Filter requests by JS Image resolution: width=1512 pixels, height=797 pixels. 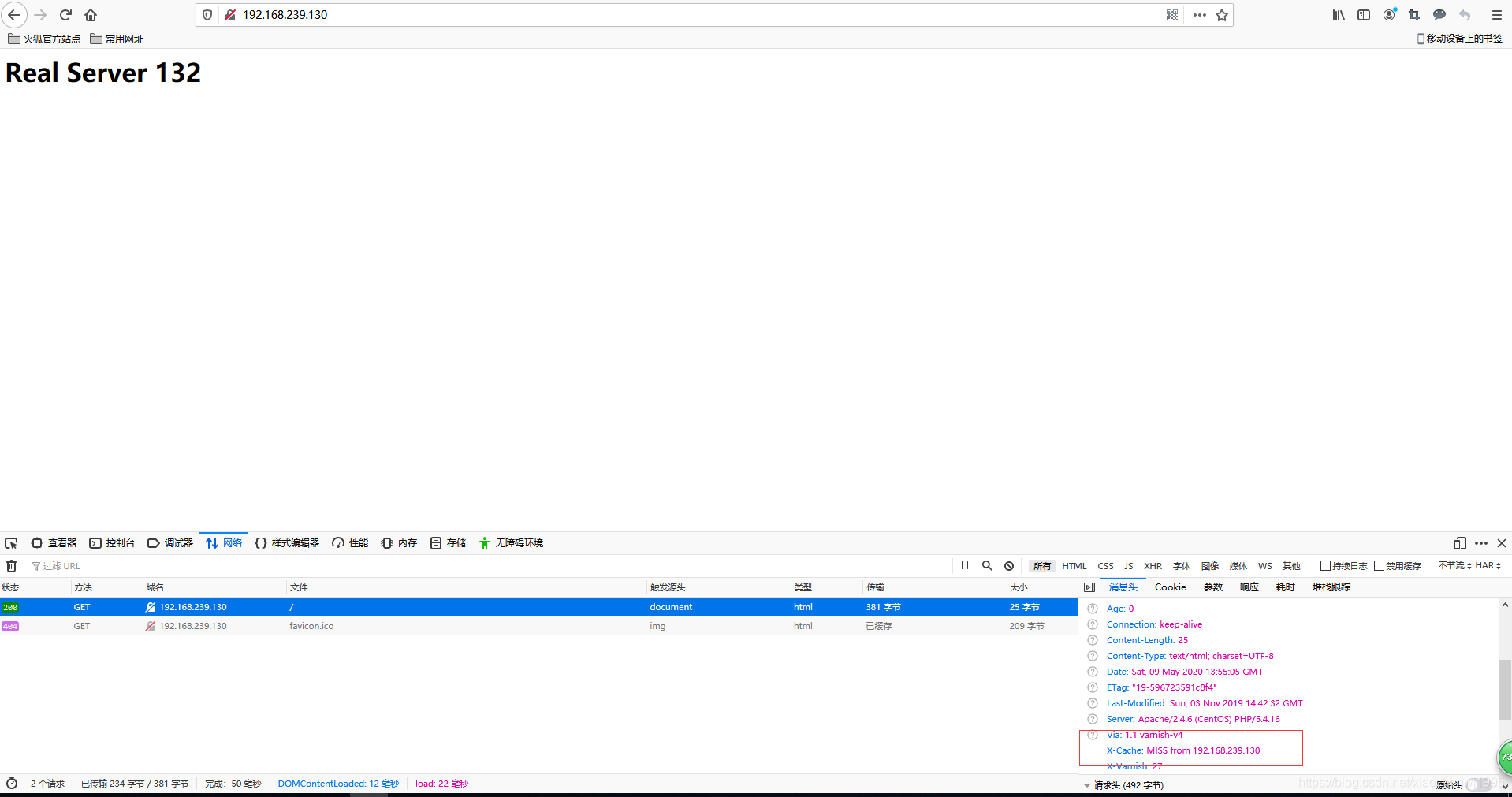(1128, 566)
